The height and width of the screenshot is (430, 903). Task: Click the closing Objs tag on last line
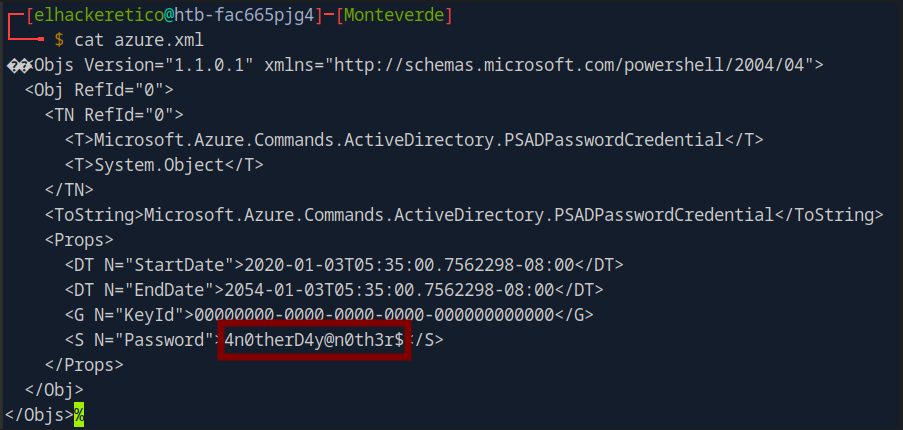pos(38,414)
